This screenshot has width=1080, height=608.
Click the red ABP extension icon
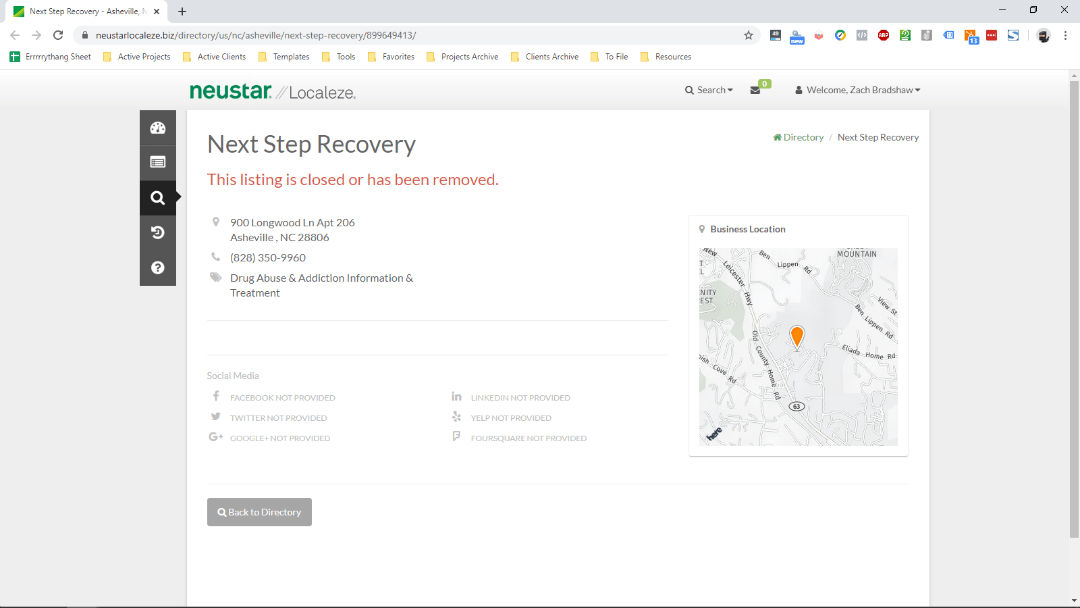[883, 35]
